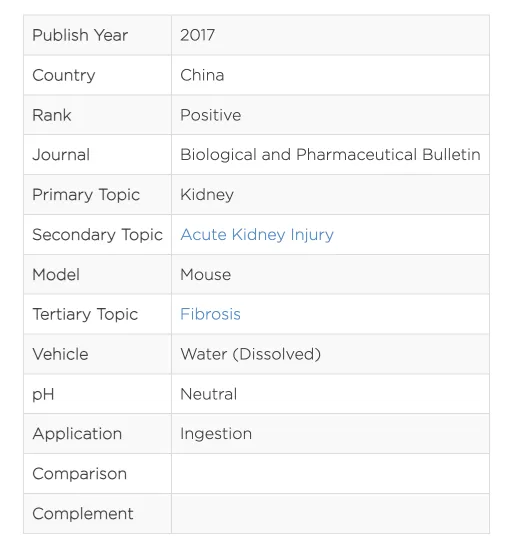This screenshot has height=544, width=532.
Task: Click the Neutral pH value
Action: click(x=209, y=394)
